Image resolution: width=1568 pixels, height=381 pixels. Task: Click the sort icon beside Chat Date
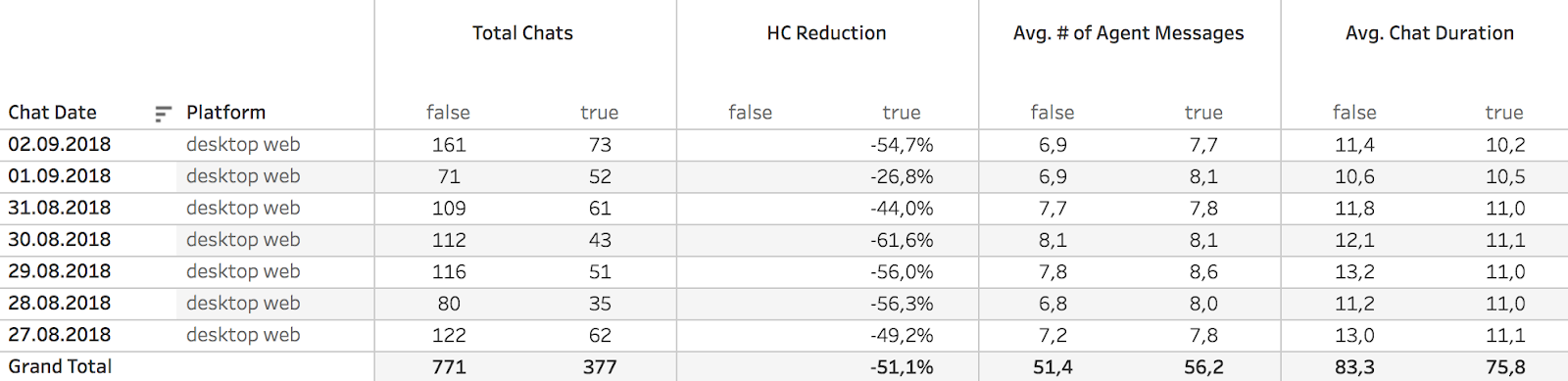(163, 114)
